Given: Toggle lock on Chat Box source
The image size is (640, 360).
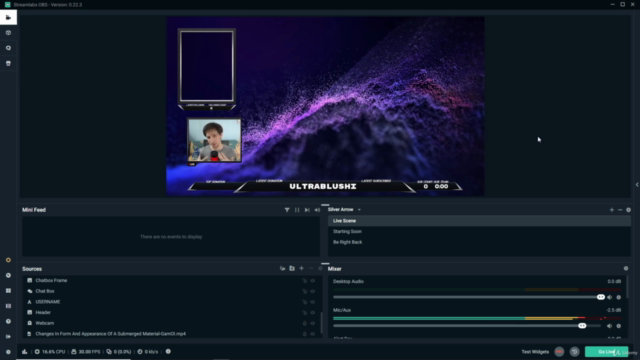Looking at the screenshot, I should click(304, 291).
